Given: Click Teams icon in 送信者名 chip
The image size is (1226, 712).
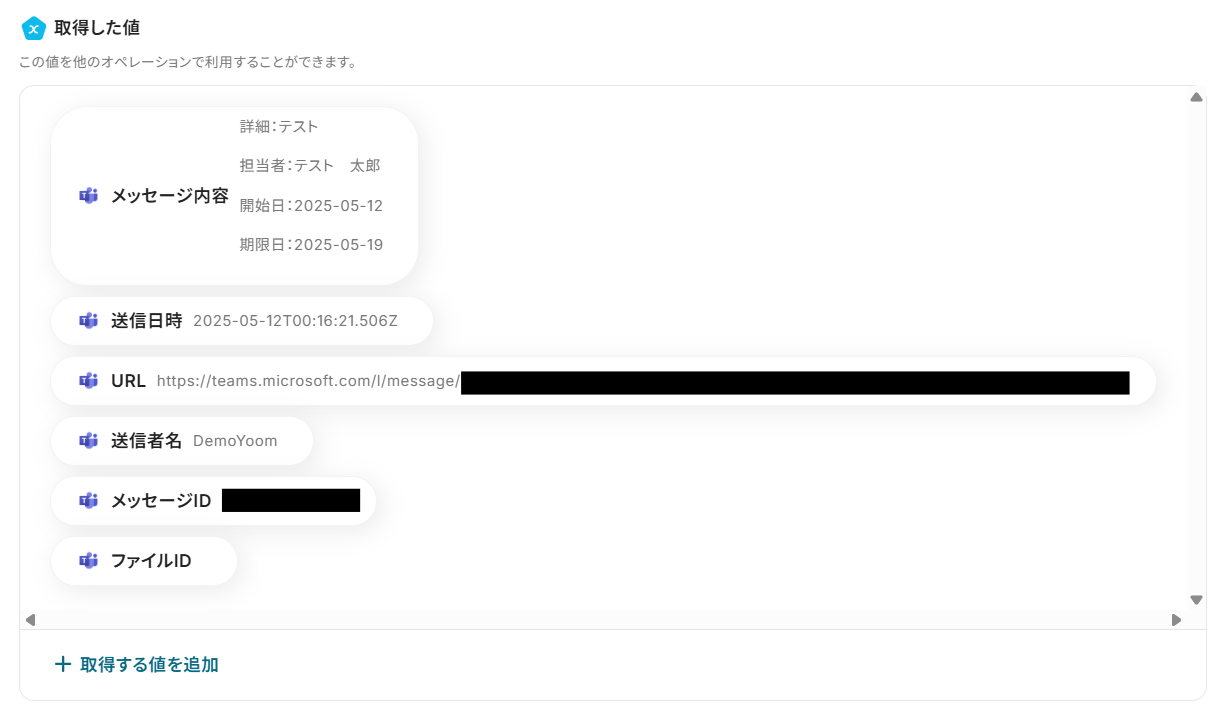Looking at the screenshot, I should coord(89,441).
